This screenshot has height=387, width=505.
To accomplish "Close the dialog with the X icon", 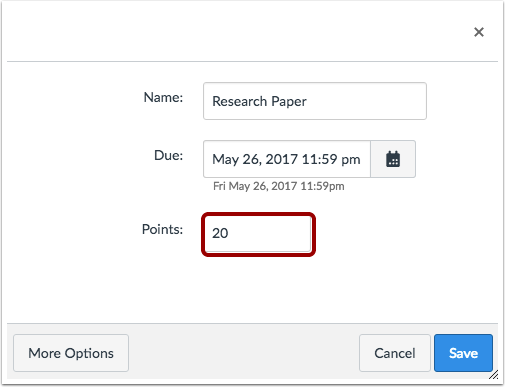I will 479,32.
